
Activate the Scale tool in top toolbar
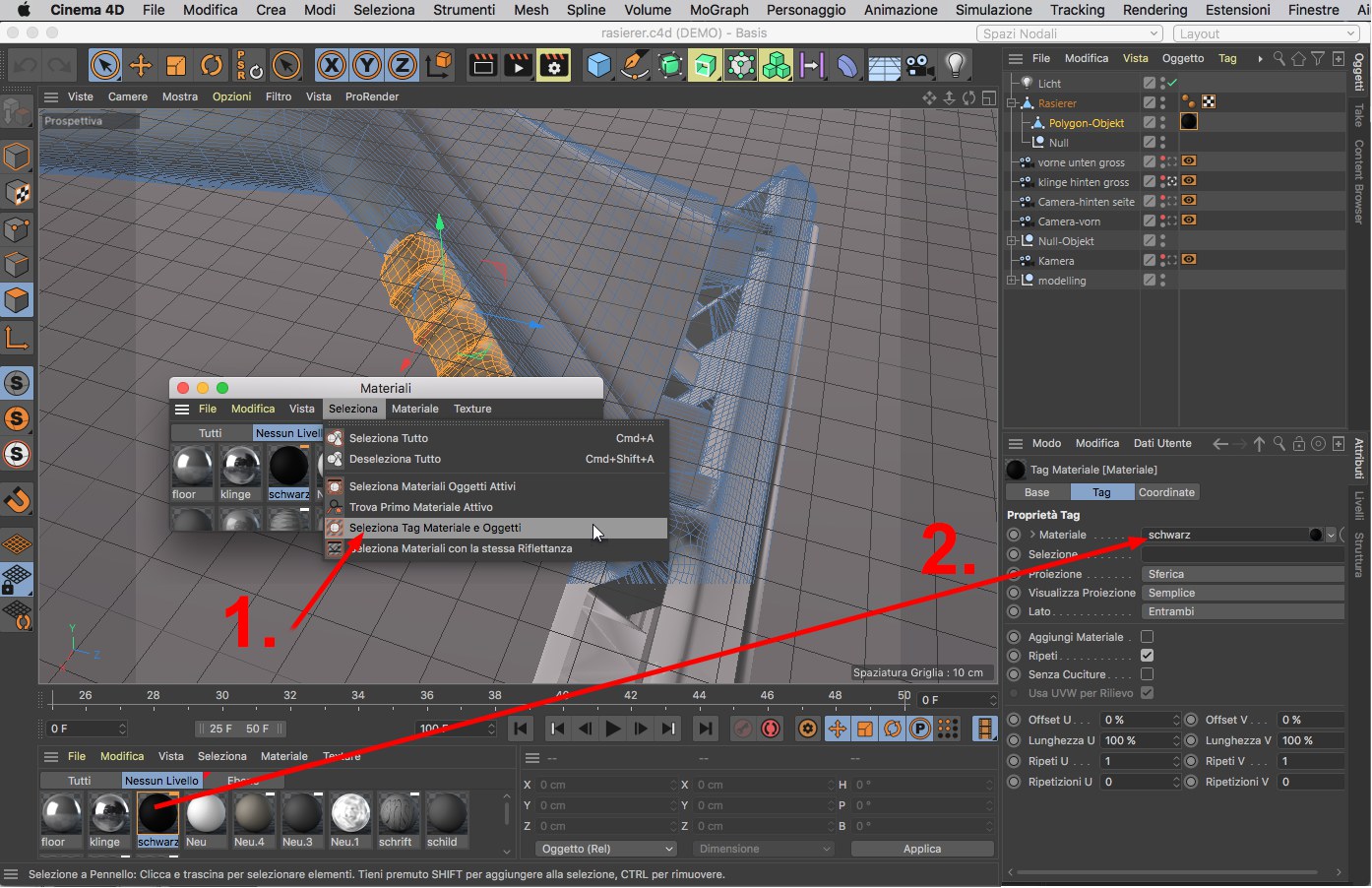176,66
